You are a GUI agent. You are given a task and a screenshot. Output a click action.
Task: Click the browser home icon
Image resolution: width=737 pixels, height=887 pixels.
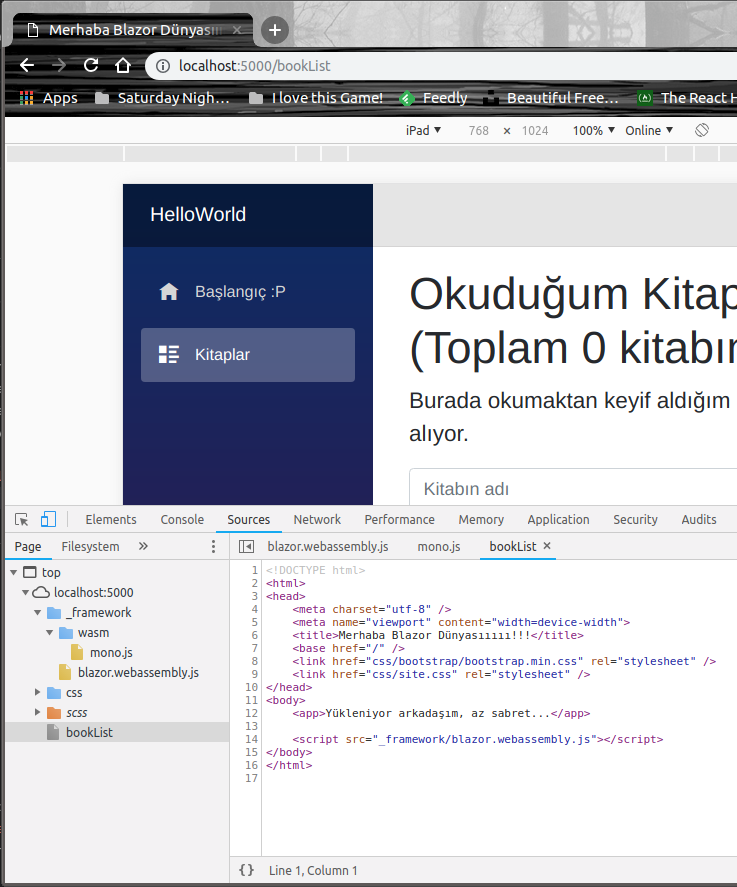[123, 66]
